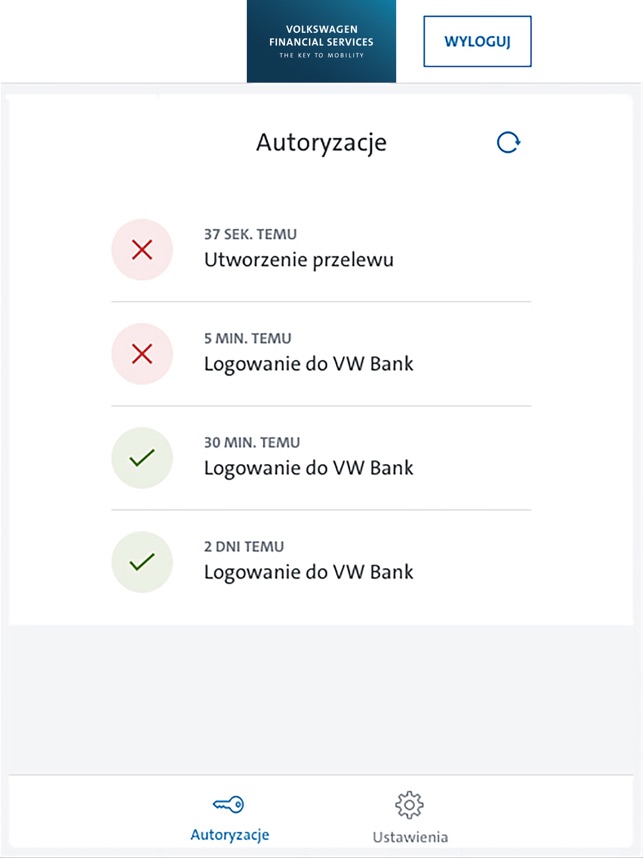Screen dimensions: 643x858
Task: Click the red X icon for the 5-minute-old login
Action: pyautogui.click(x=142, y=354)
